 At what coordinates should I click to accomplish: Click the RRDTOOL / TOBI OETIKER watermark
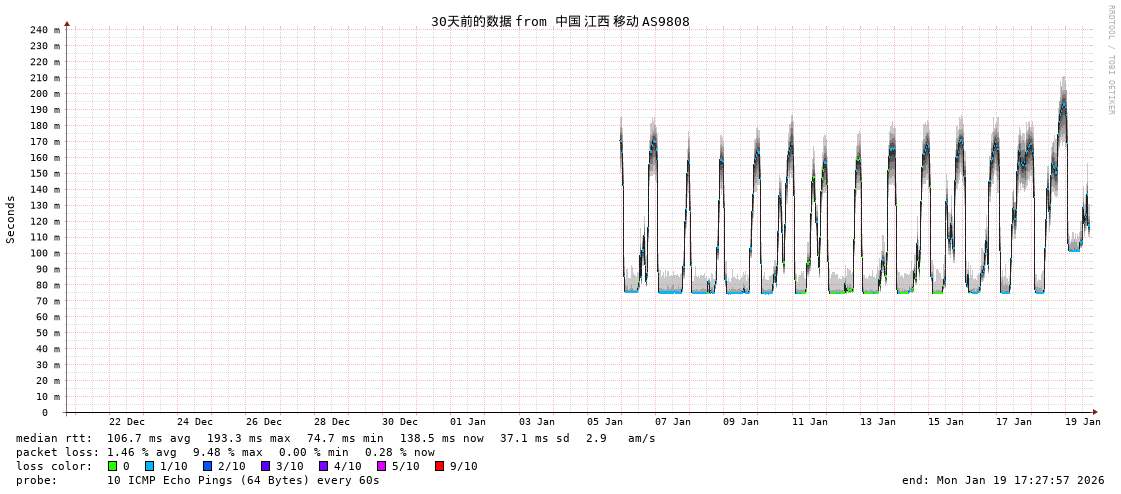click(1110, 60)
